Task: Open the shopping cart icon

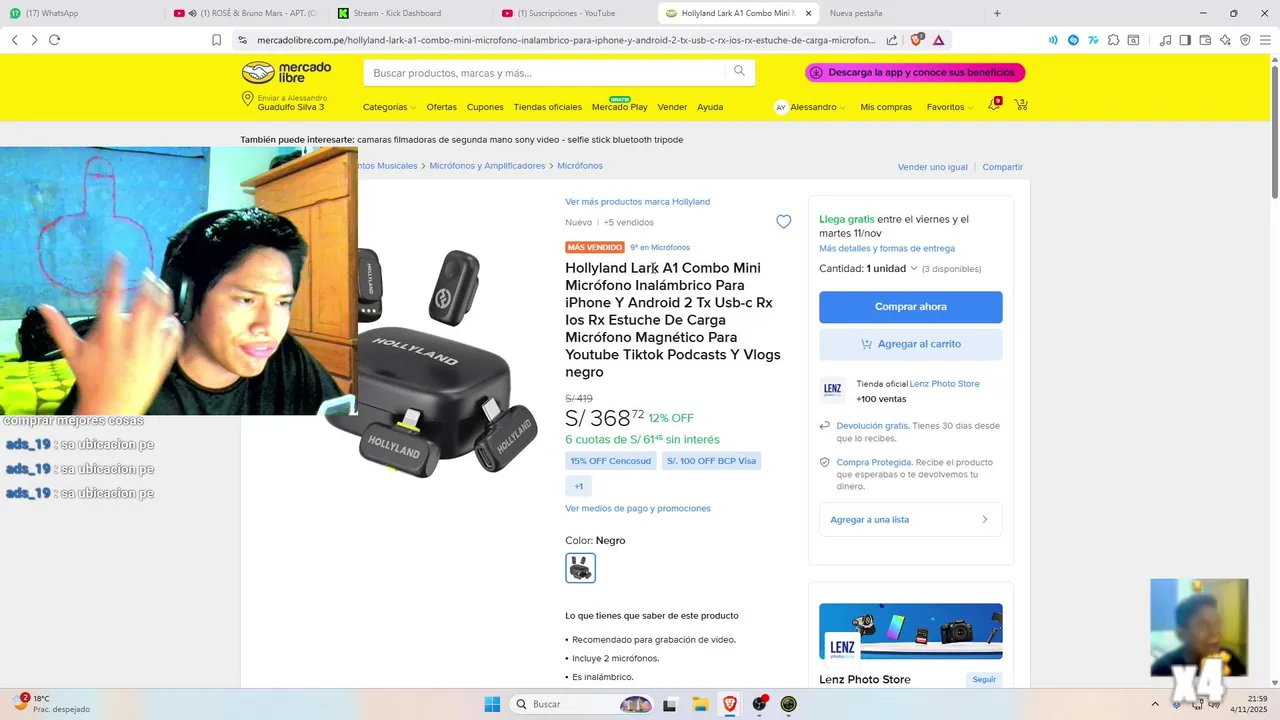Action: pyautogui.click(x=1021, y=105)
